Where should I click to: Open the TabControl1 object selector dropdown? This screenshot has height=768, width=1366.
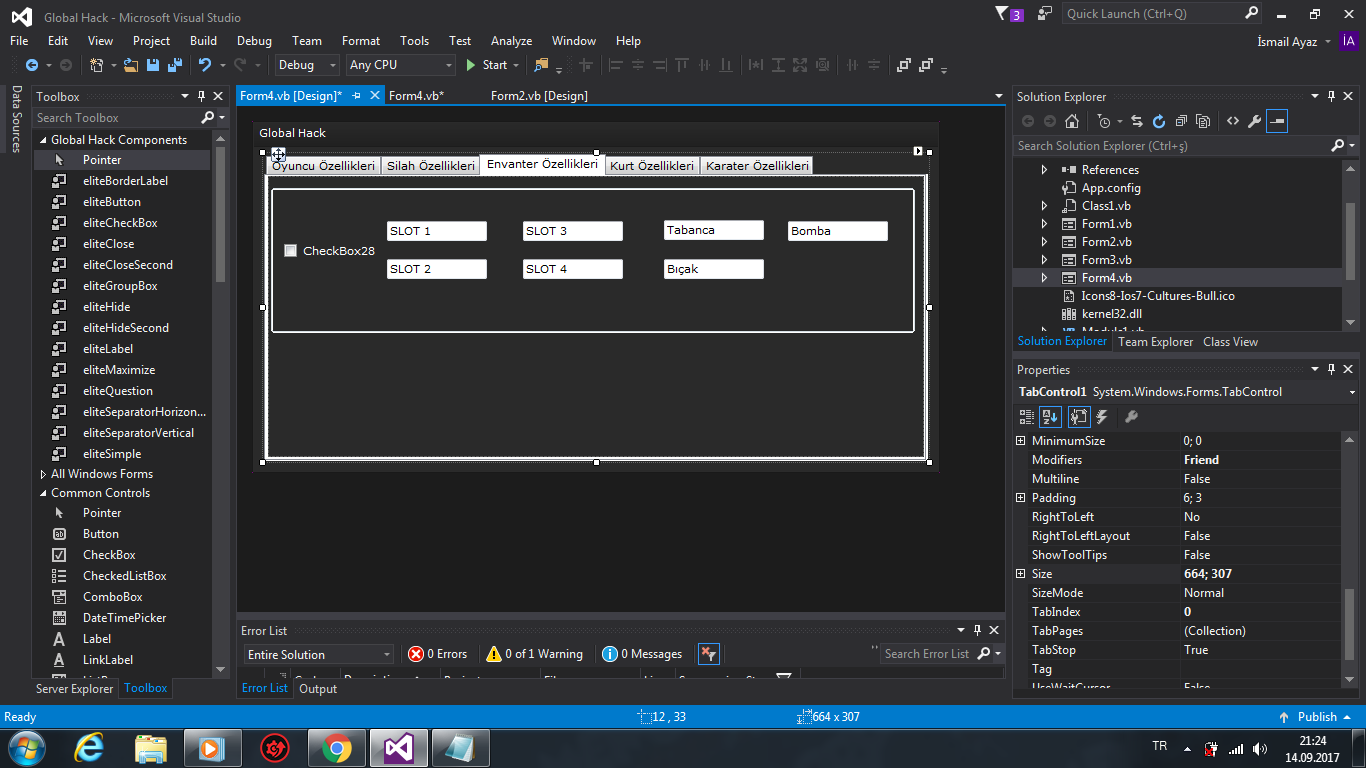coord(1352,392)
